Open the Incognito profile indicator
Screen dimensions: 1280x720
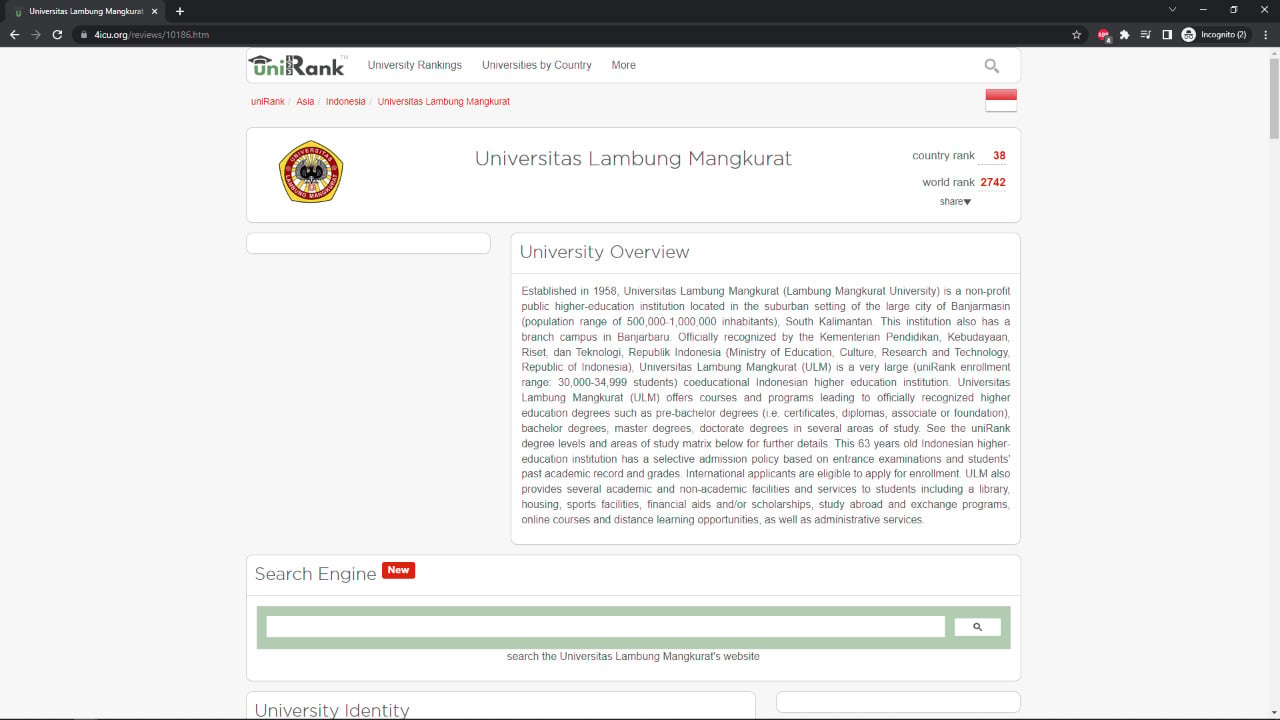click(x=1214, y=34)
